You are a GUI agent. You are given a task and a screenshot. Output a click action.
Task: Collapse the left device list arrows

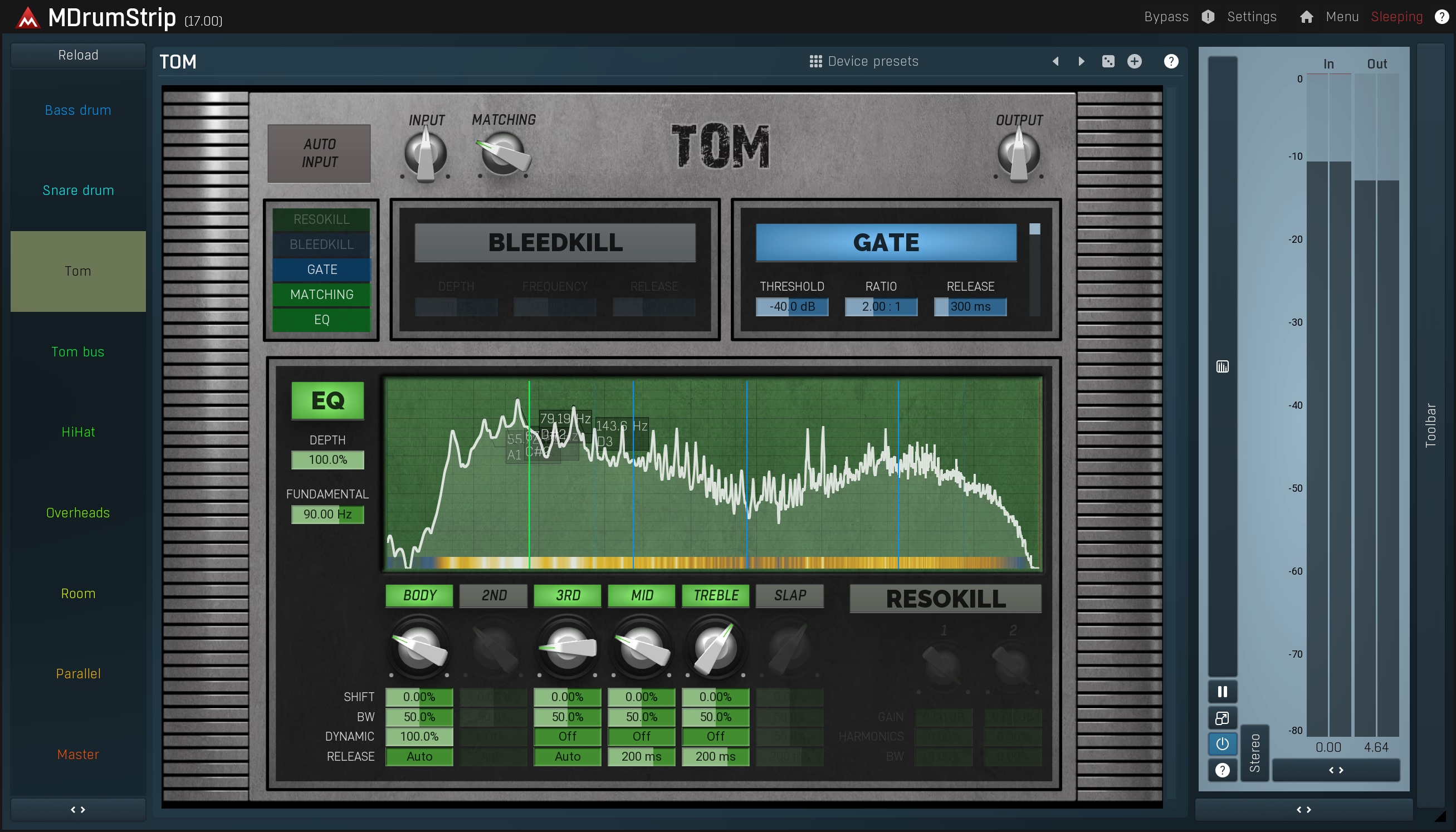pos(78,810)
